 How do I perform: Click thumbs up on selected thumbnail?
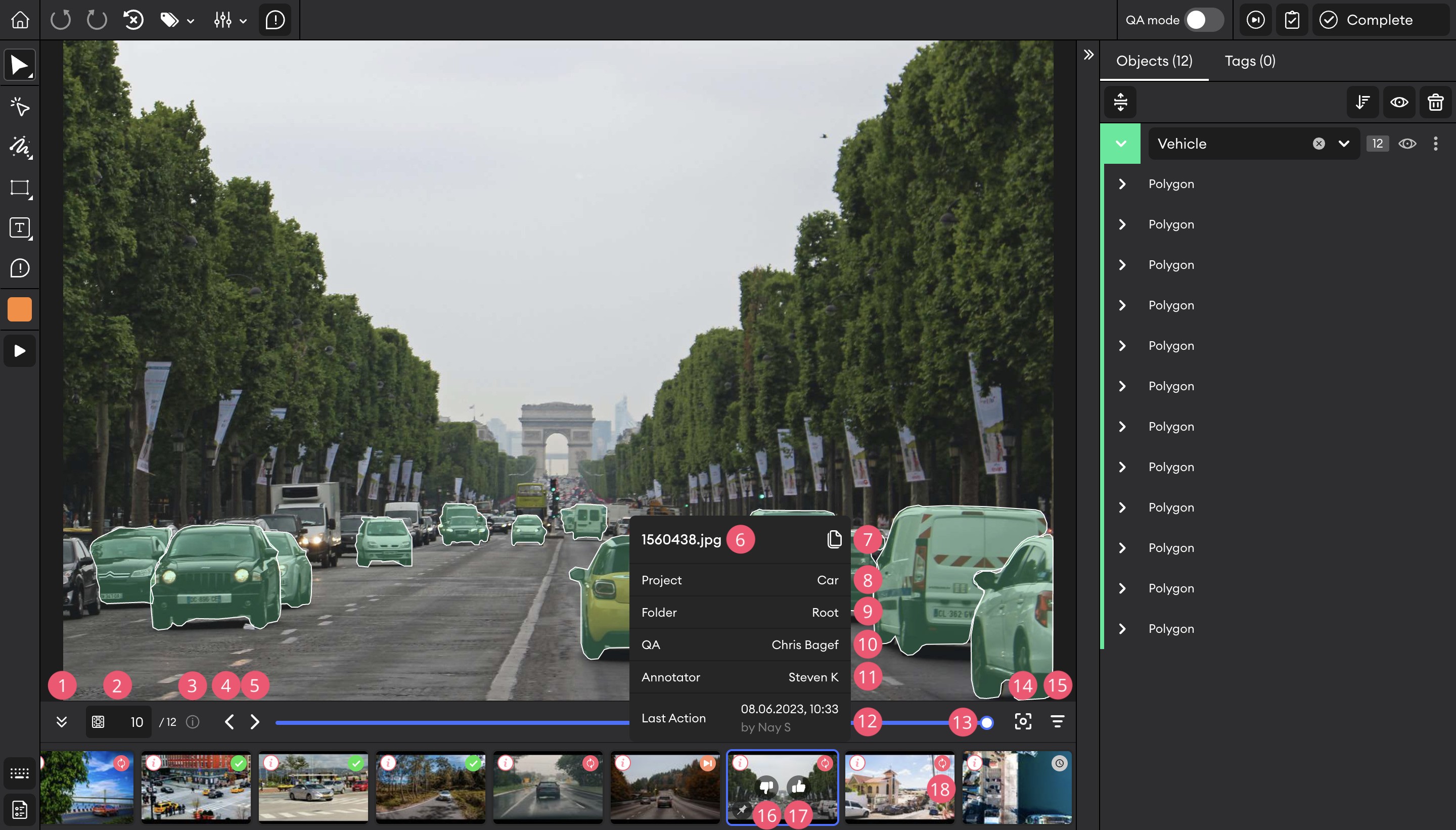click(x=799, y=787)
